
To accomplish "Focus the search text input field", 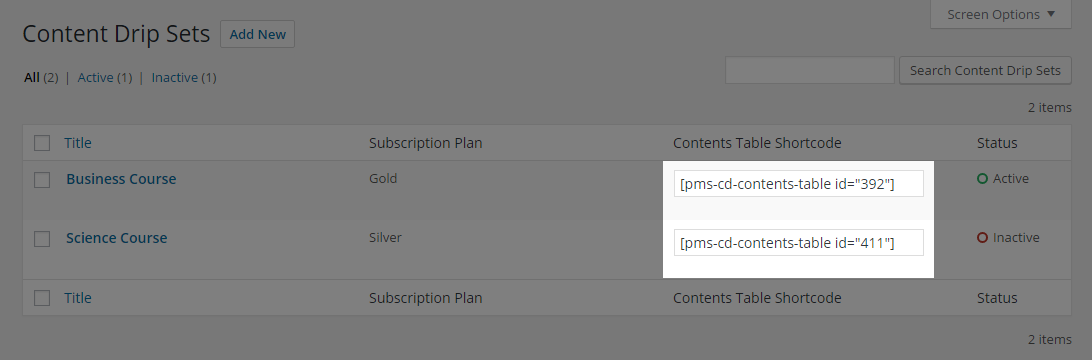I will (x=810, y=70).
